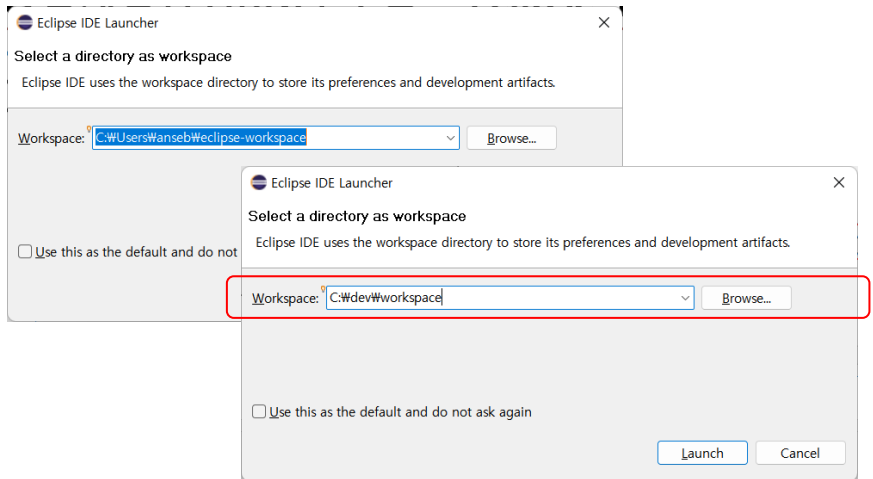
Task: Enable 'Use this as the default' in the front launcher
Action: pos(259,412)
